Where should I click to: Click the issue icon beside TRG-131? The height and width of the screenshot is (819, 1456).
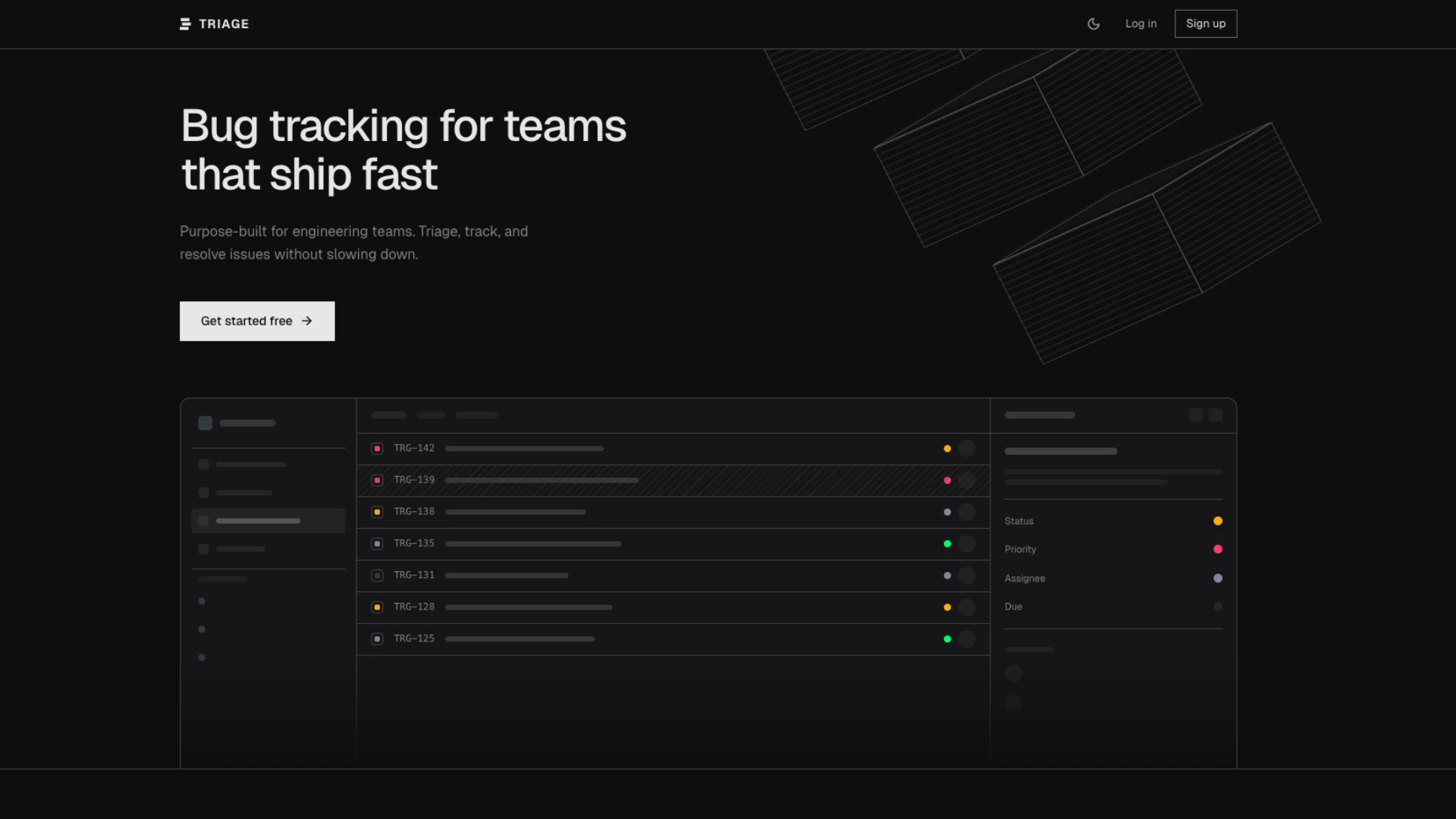pos(377,576)
